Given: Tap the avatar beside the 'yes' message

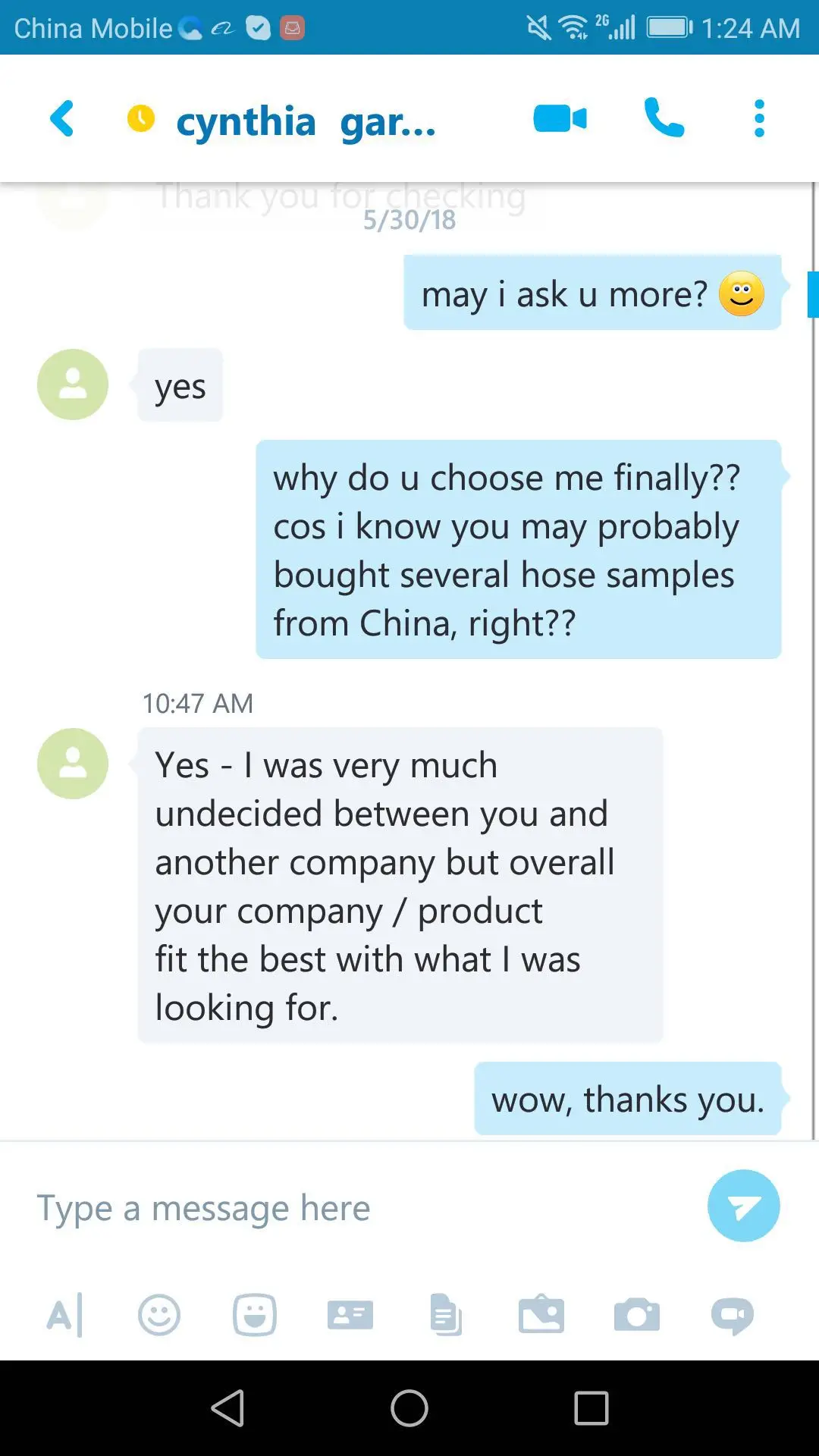Looking at the screenshot, I should [73, 384].
